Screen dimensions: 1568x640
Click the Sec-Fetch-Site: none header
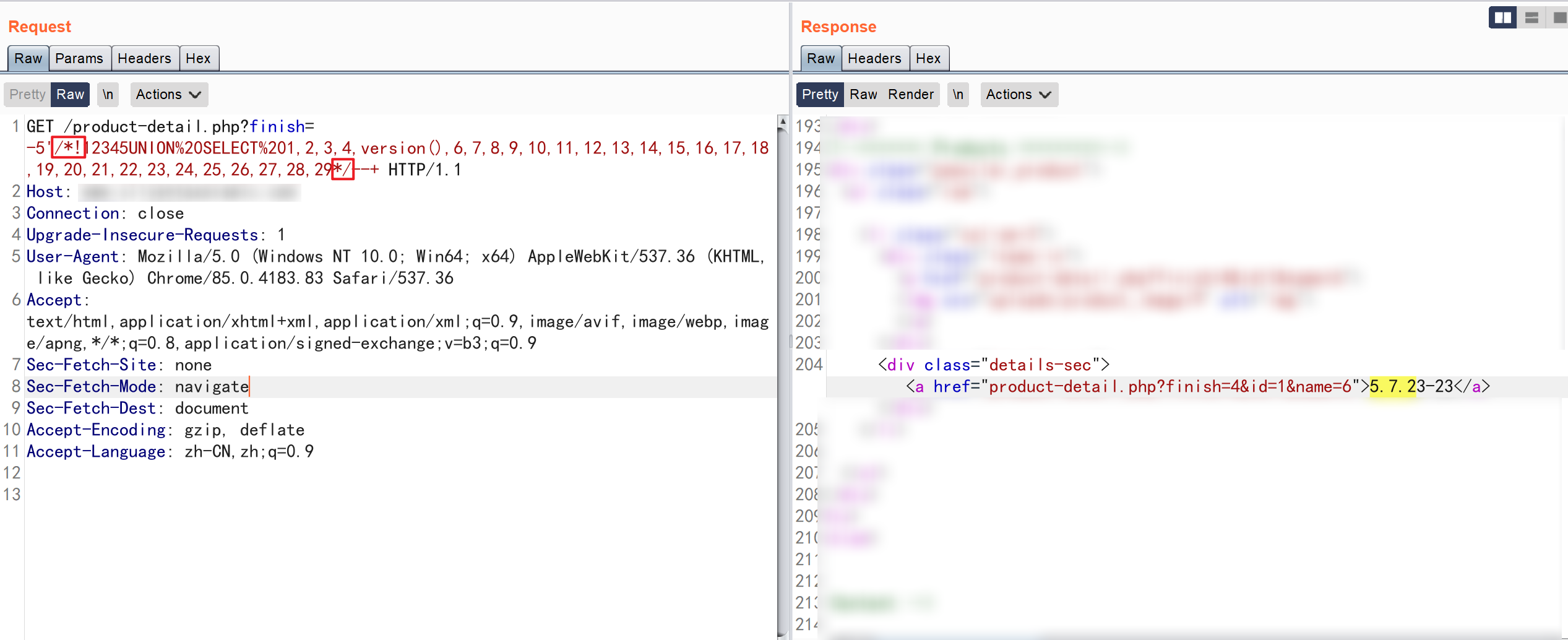pos(119,365)
